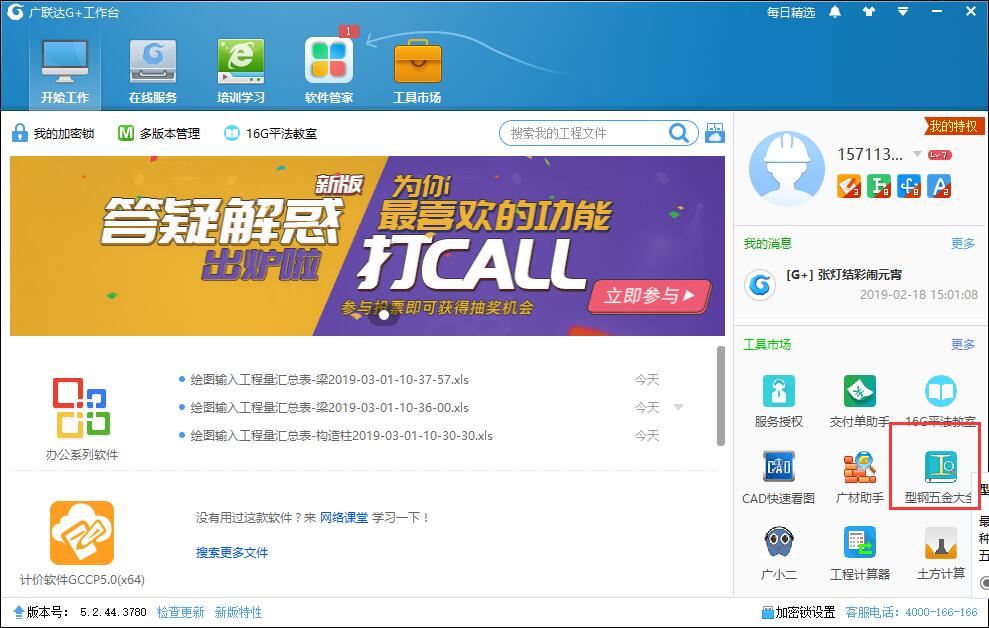Open 加密锁设置 in the status bar
989x628 pixels.
tap(799, 612)
